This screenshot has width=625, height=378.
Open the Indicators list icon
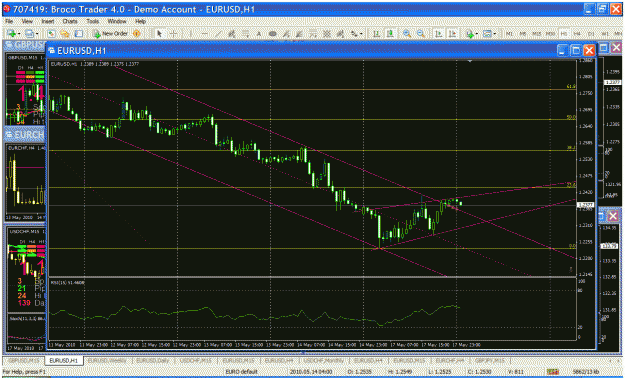(470, 34)
